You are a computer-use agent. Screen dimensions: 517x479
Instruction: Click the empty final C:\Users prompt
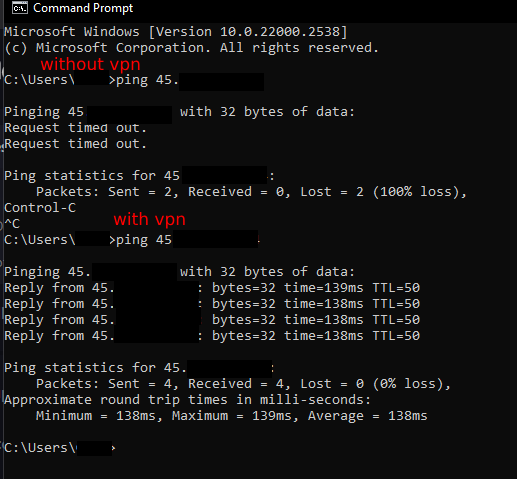(60, 448)
